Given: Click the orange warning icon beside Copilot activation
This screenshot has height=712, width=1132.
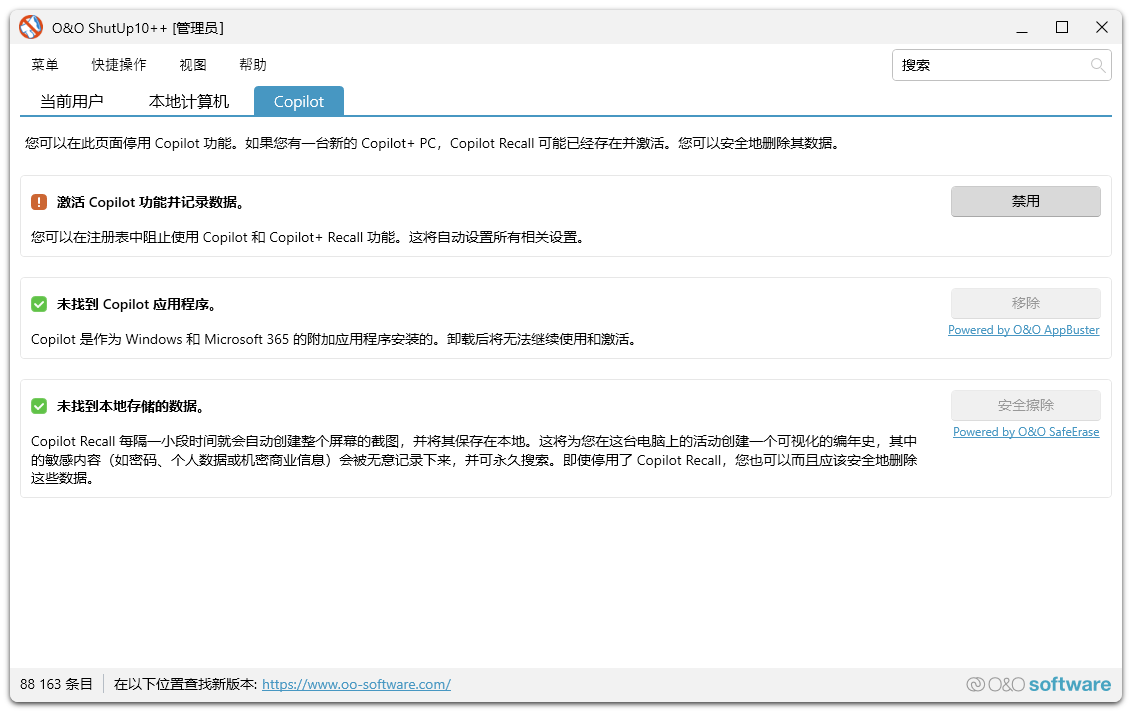Looking at the screenshot, I should click(x=39, y=202).
